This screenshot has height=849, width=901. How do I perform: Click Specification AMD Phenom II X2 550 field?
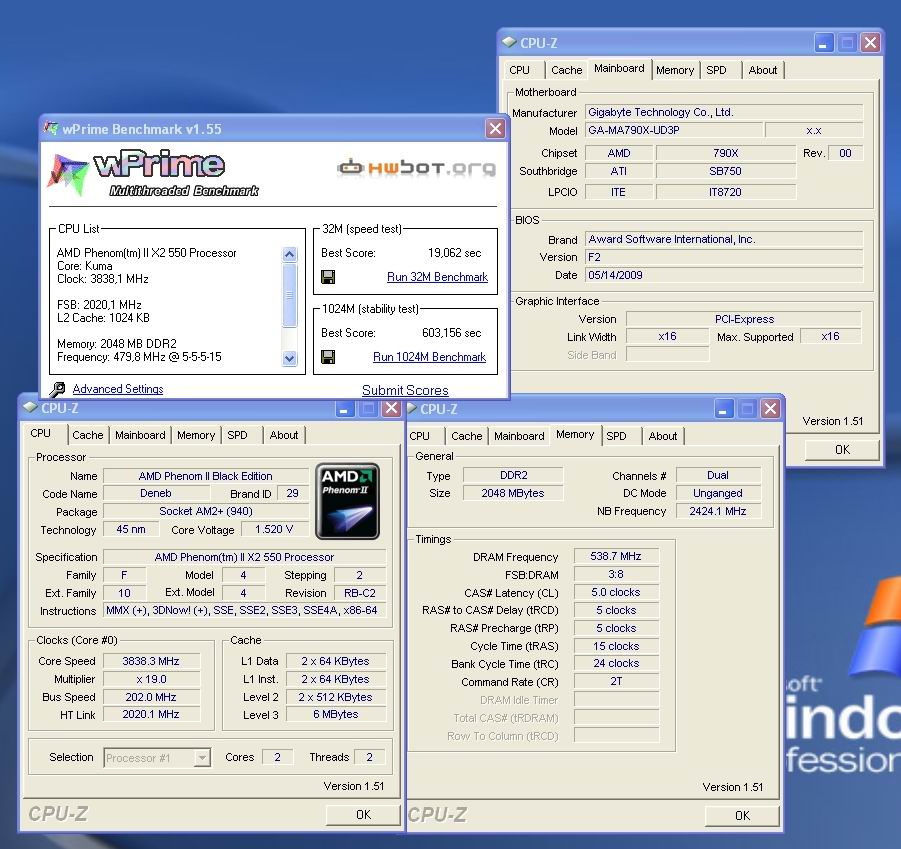coord(244,557)
